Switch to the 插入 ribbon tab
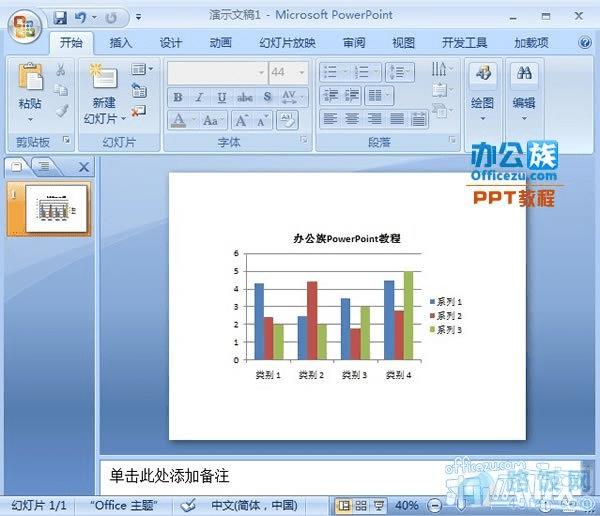 click(x=121, y=42)
